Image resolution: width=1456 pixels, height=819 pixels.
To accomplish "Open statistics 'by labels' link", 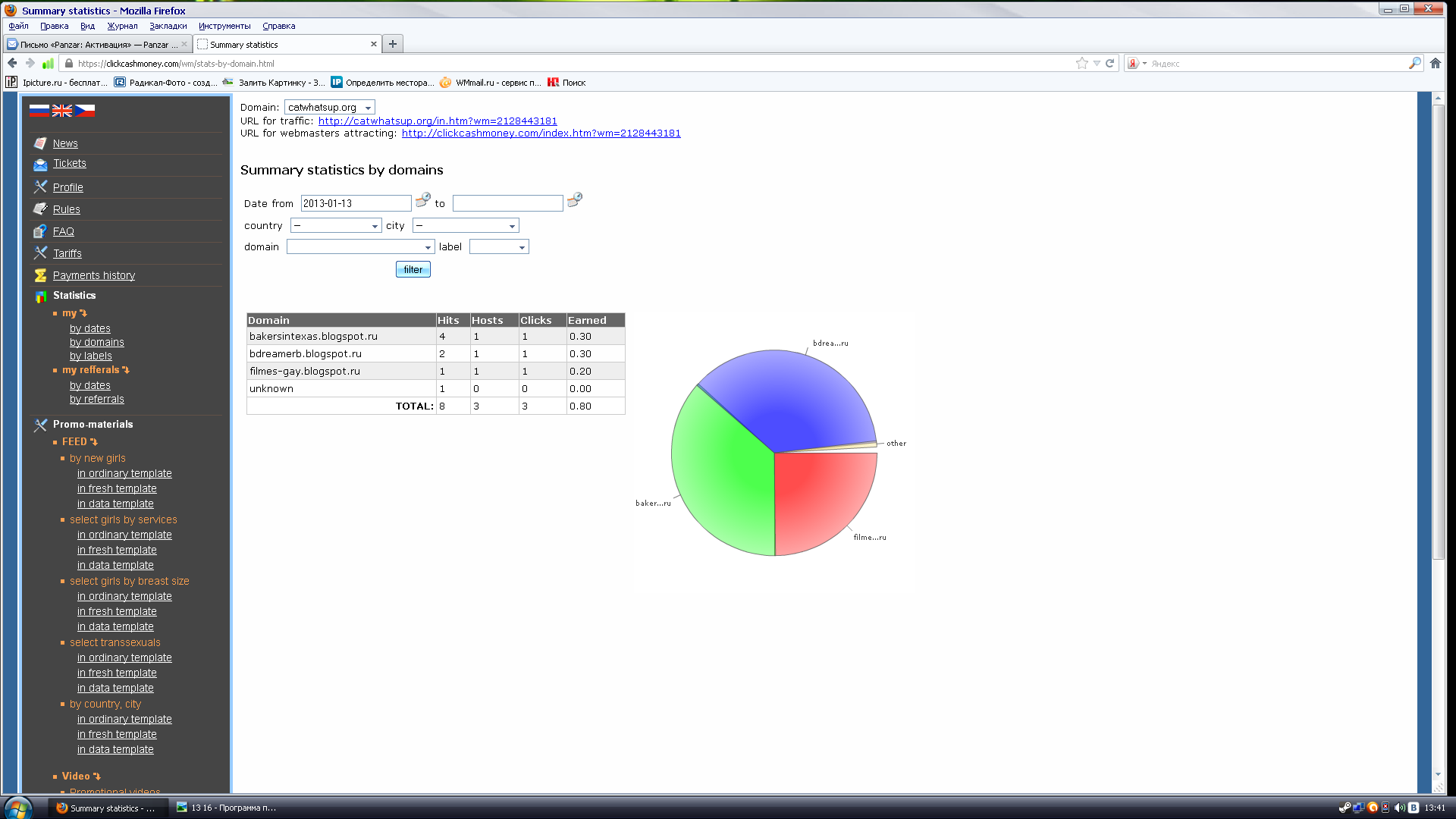I will 91,356.
